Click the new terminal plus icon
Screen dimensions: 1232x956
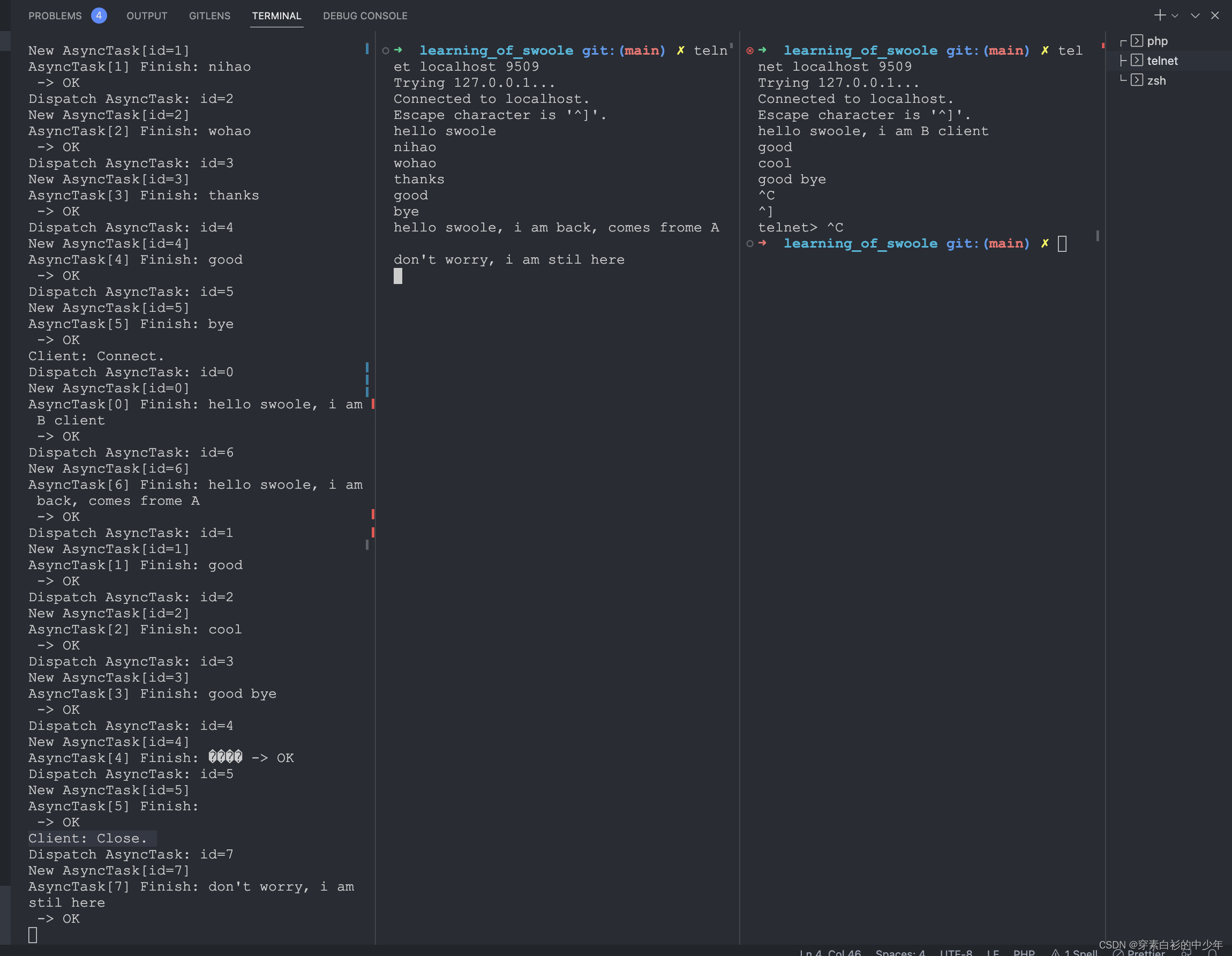click(x=1159, y=15)
